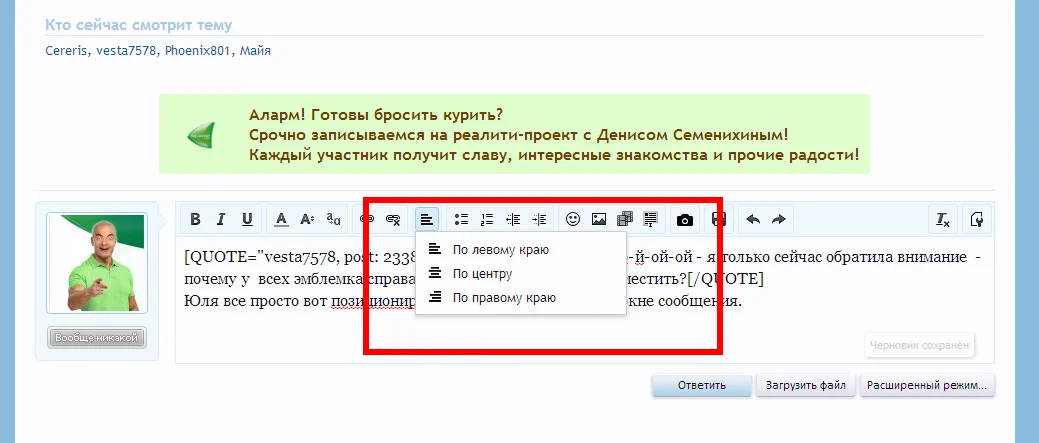Open user profile link Phoenix801

tap(196, 51)
